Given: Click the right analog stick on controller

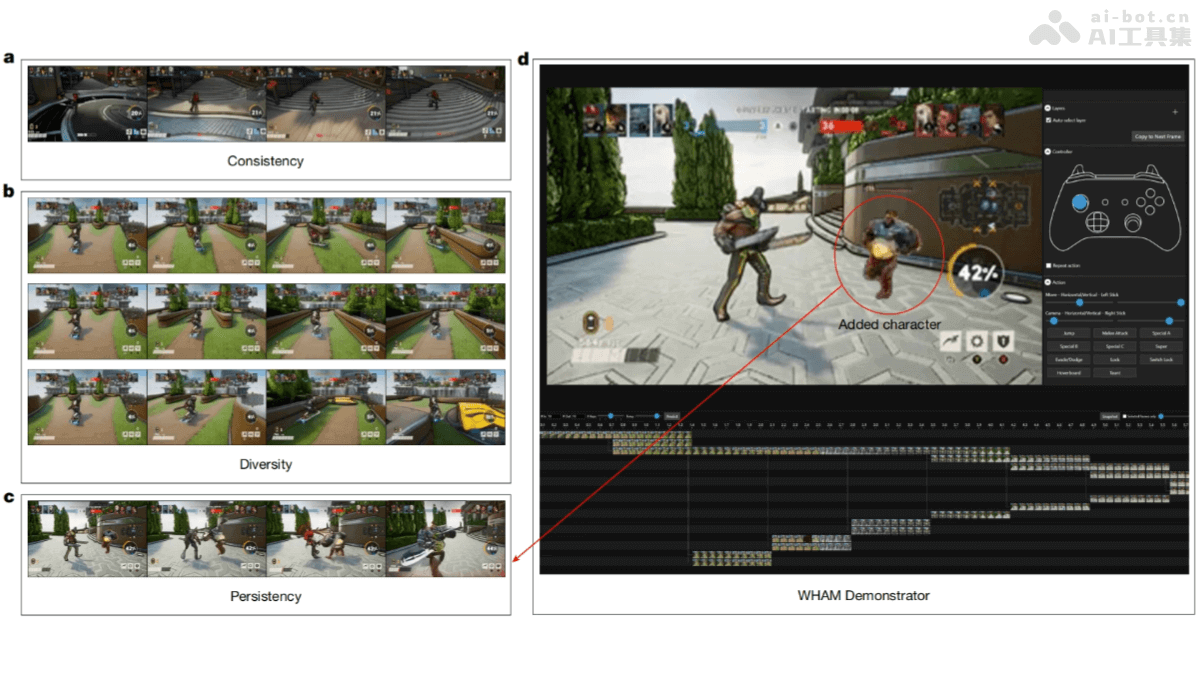Looking at the screenshot, I should (x=1133, y=222).
